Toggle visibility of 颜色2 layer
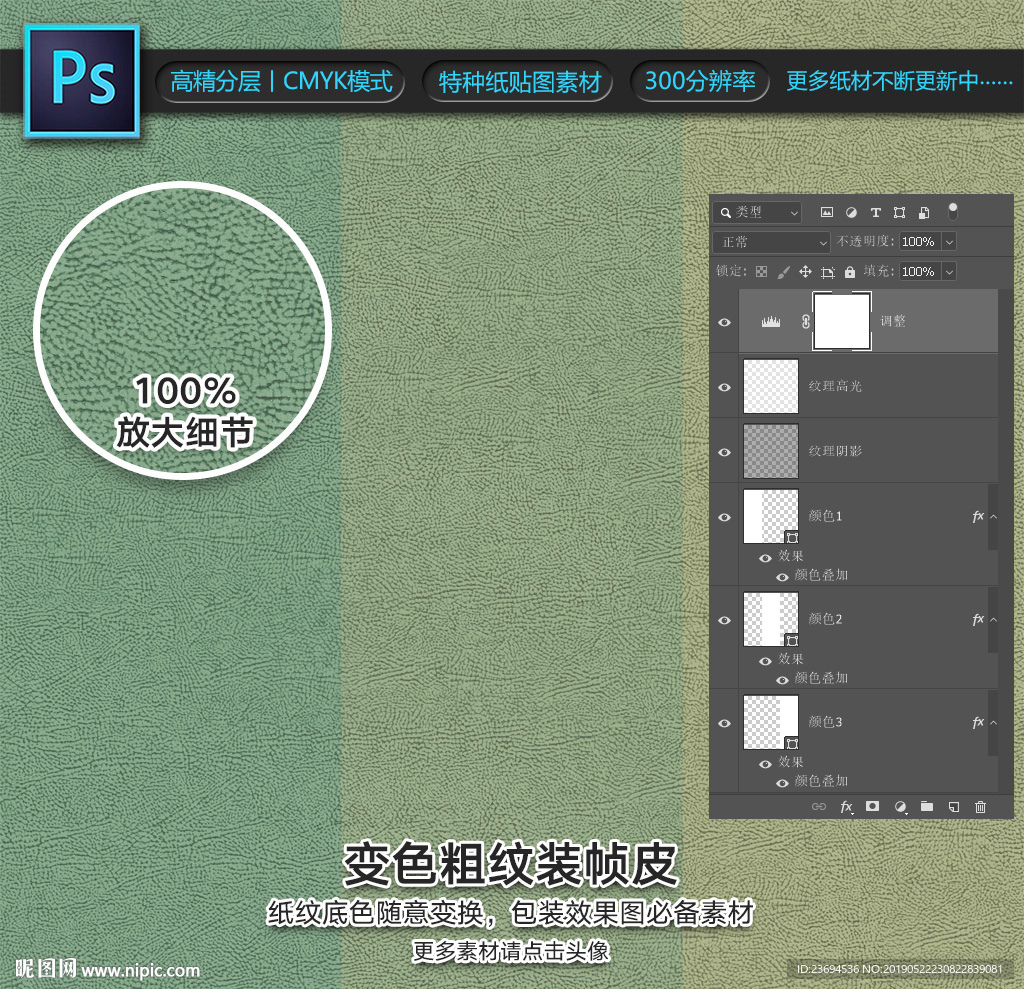1024x989 pixels. pyautogui.click(x=724, y=620)
